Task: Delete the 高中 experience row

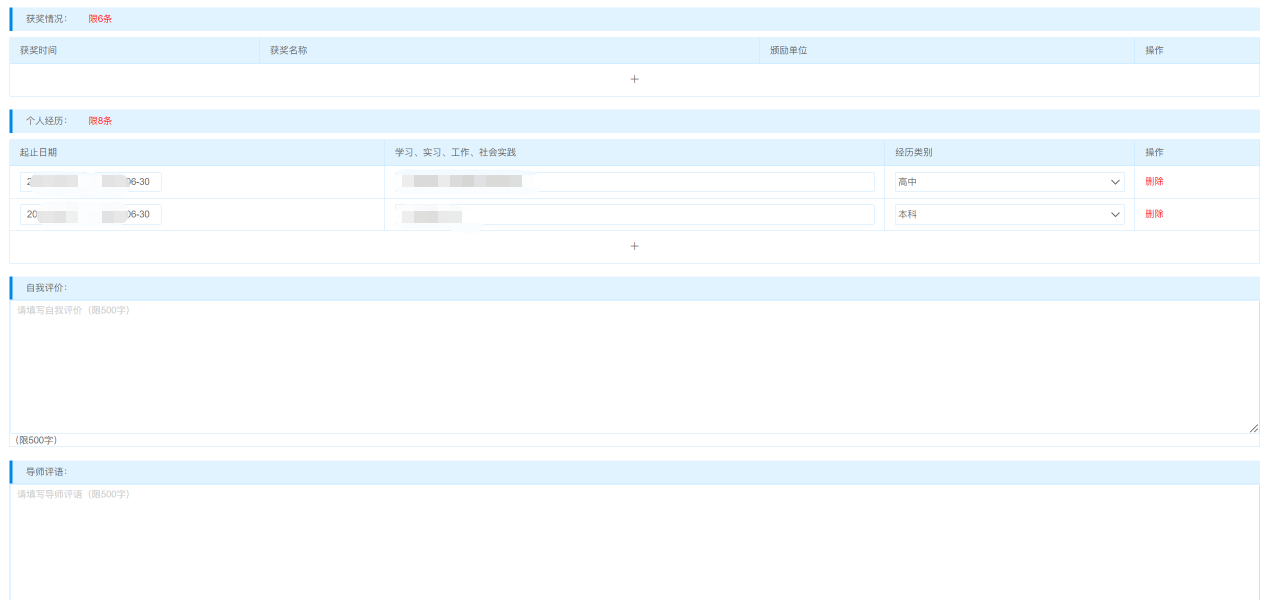Action: pyautogui.click(x=1154, y=182)
